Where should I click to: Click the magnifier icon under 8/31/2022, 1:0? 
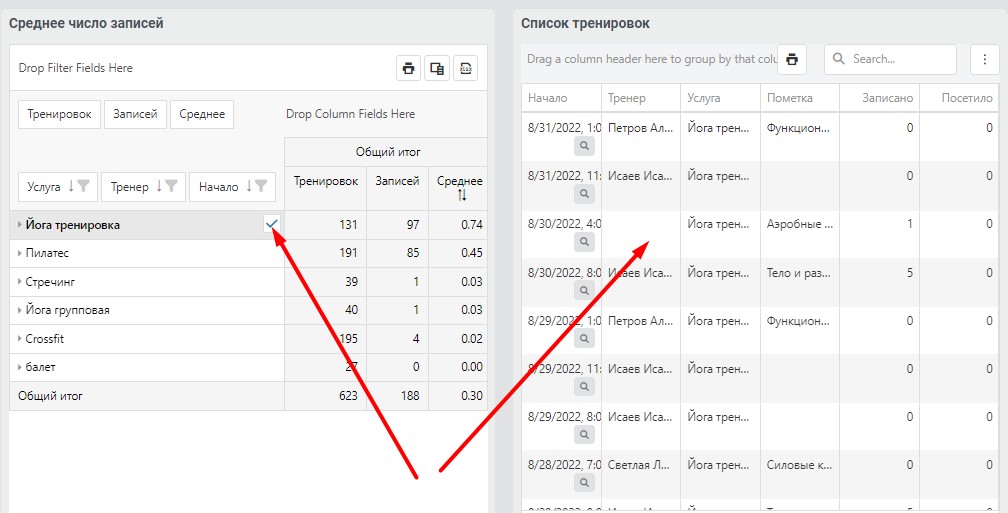coord(584,147)
